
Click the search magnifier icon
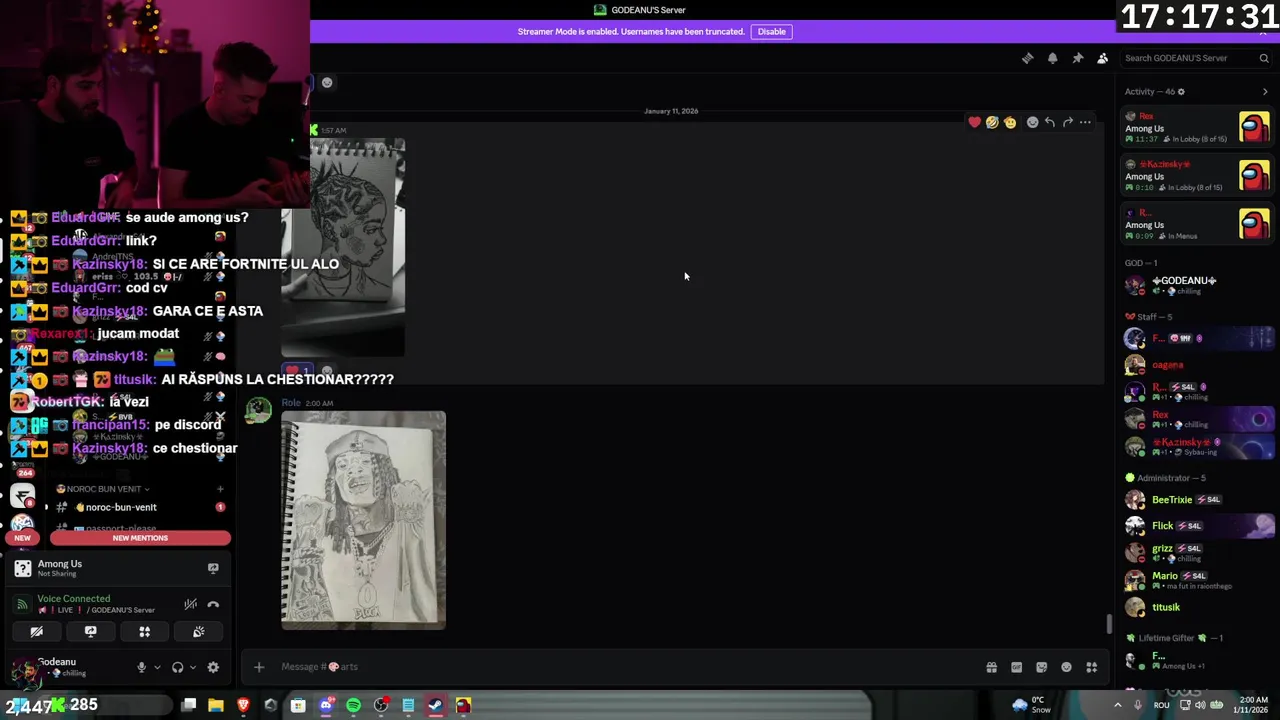[x=1264, y=58]
